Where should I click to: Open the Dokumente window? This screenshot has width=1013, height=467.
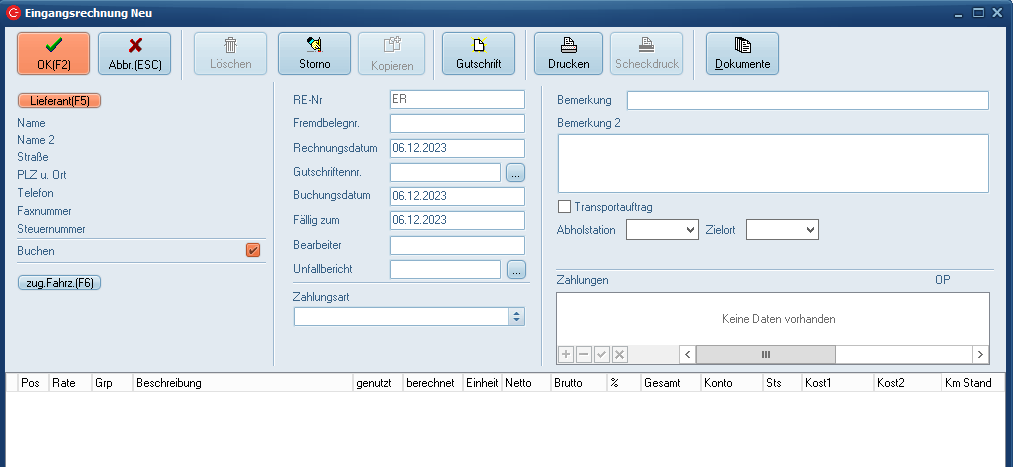pyautogui.click(x=742, y=53)
